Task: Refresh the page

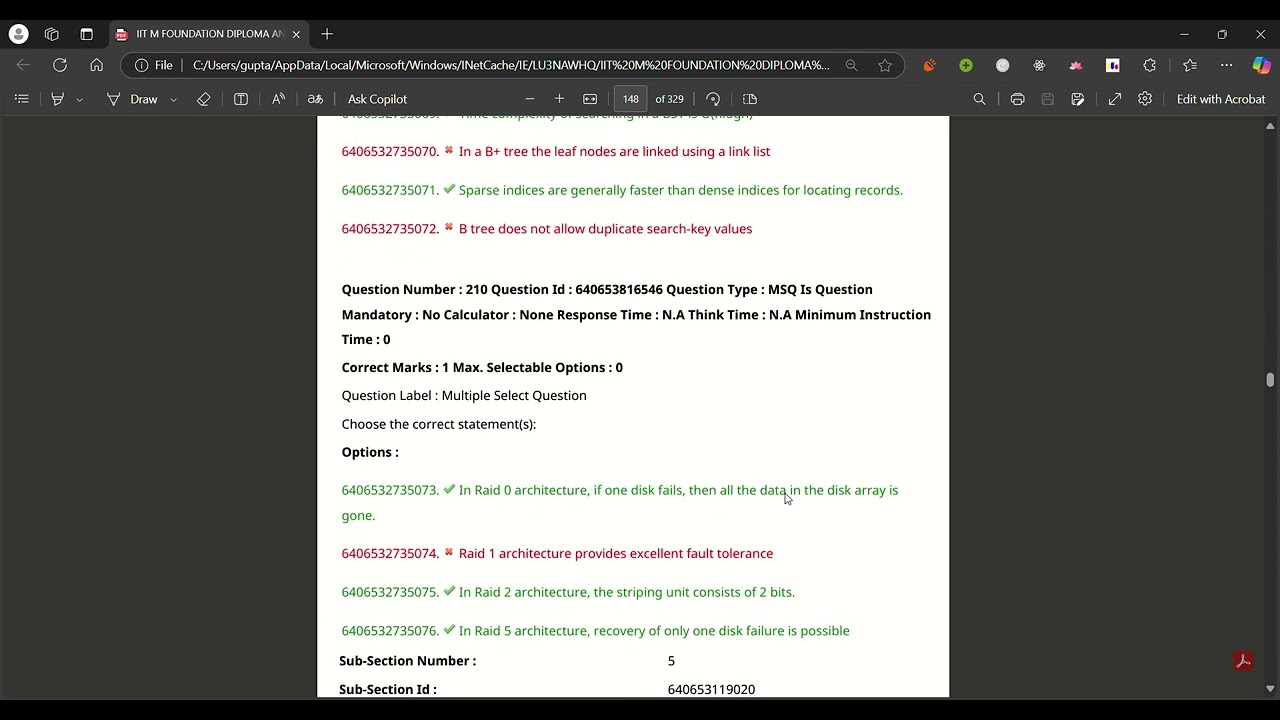Action: click(60, 65)
